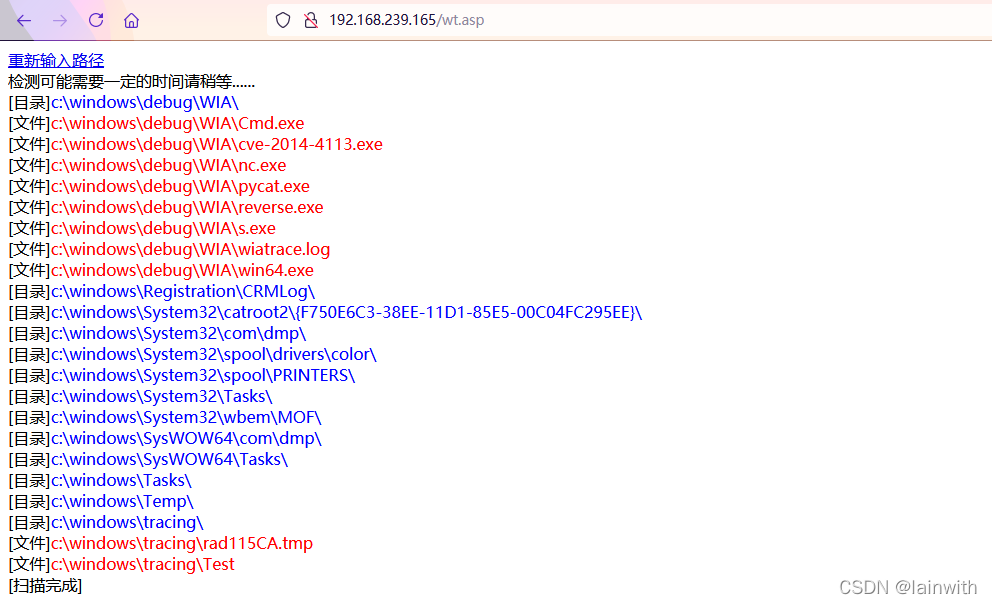Click the SysWOW64\Tasks\ directory path
Viewport: 992px width, 604px height.
tap(170, 459)
